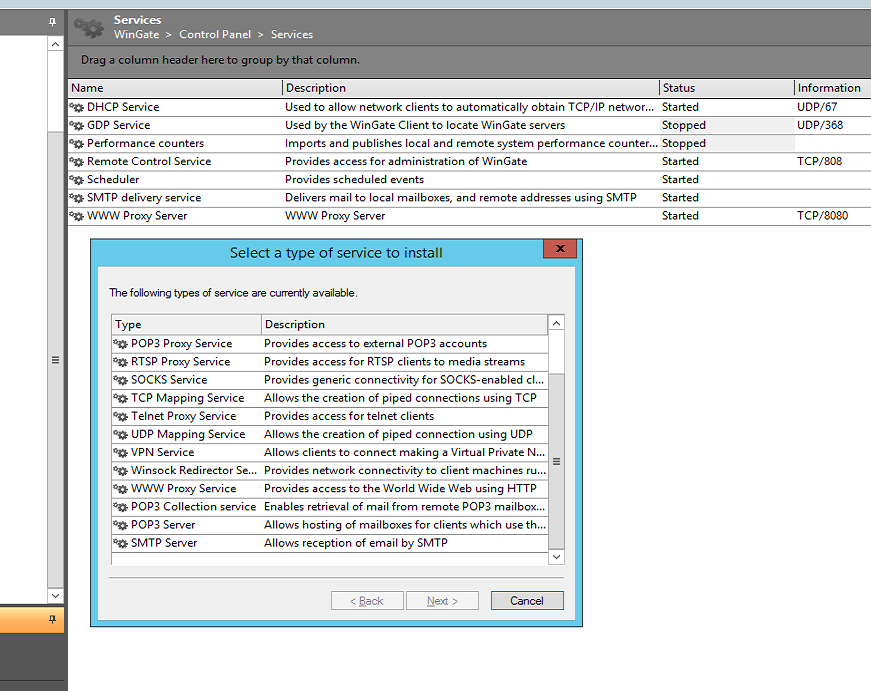
Task: Click the Telnet Proxy Service gear icon
Action: [121, 416]
